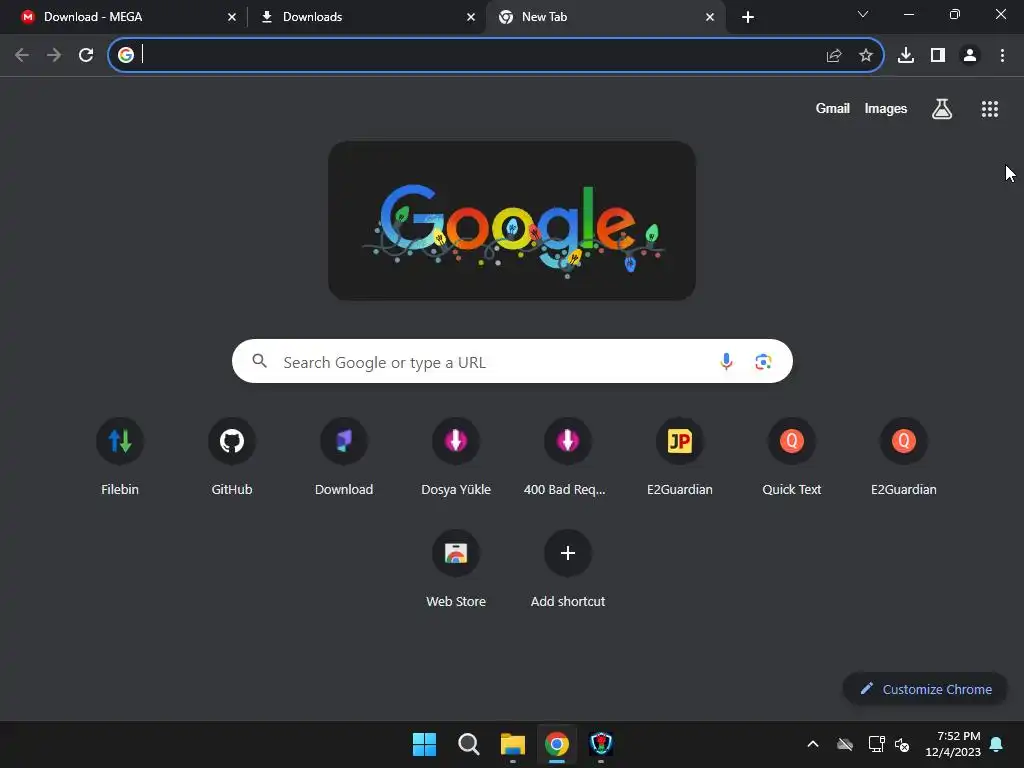This screenshot has width=1024, height=768.
Task: Click the Google holiday lights doodle
Action: tap(512, 221)
